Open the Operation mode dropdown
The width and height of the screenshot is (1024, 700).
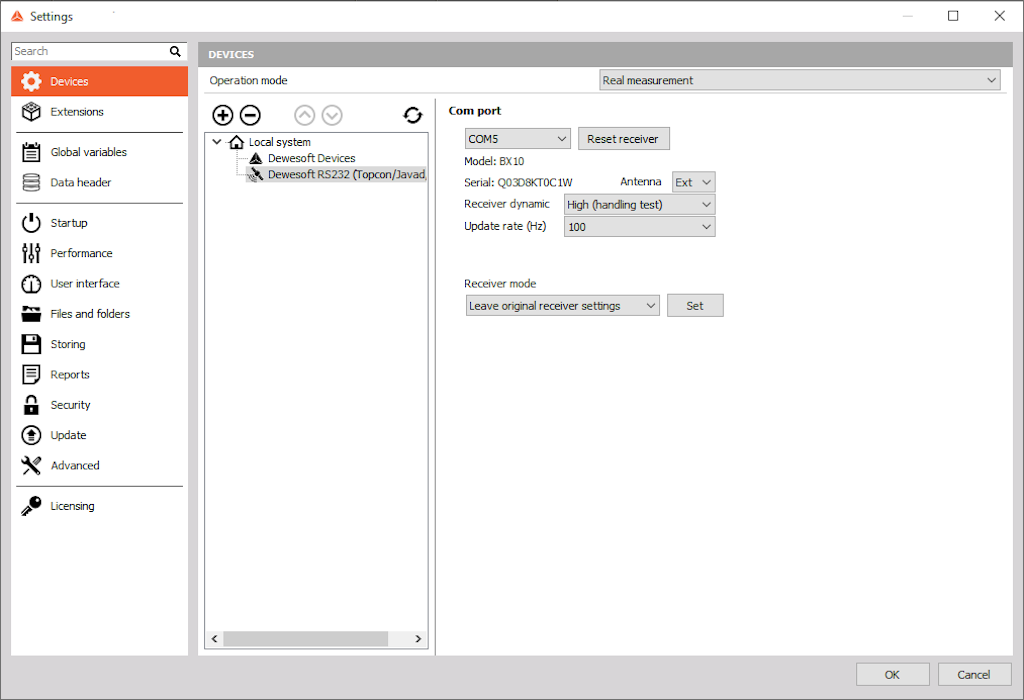pos(799,80)
